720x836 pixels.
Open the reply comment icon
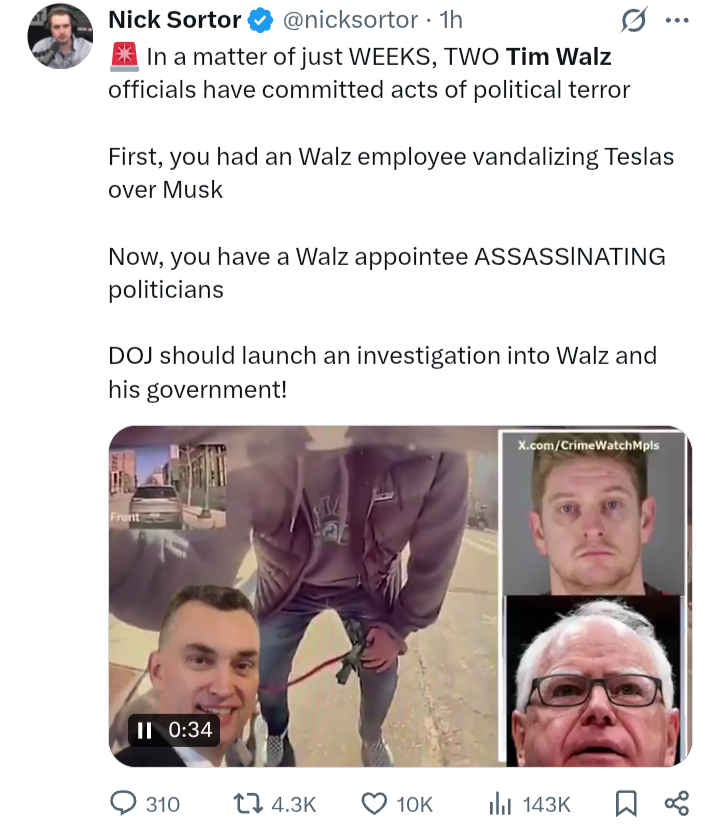(123, 803)
